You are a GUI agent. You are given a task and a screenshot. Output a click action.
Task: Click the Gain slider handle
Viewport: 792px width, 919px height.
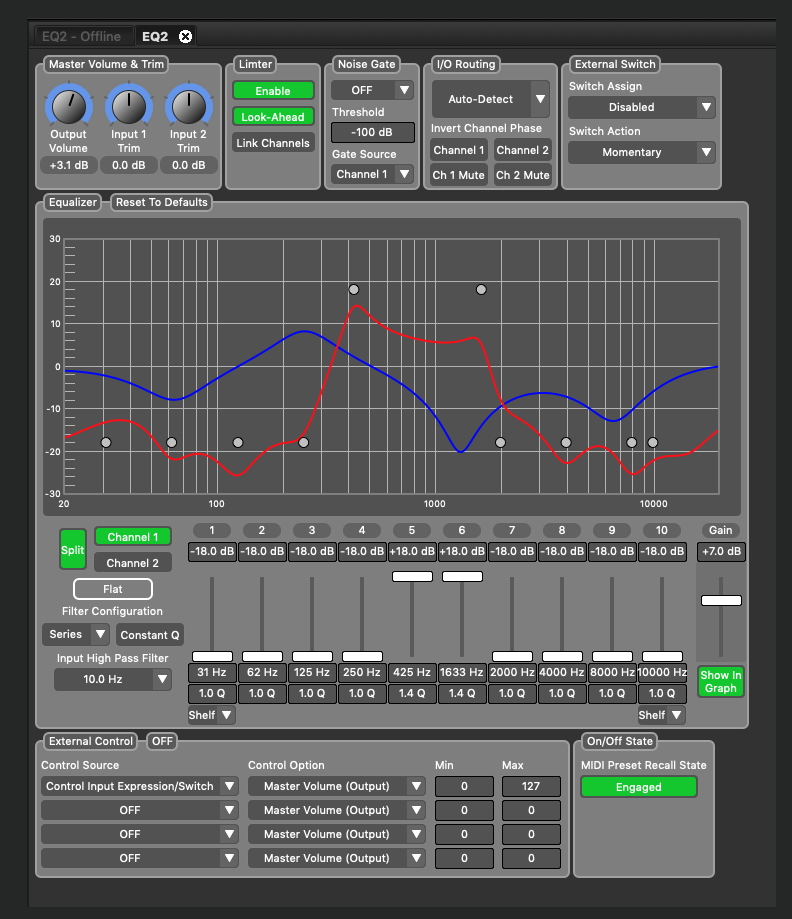(x=721, y=599)
